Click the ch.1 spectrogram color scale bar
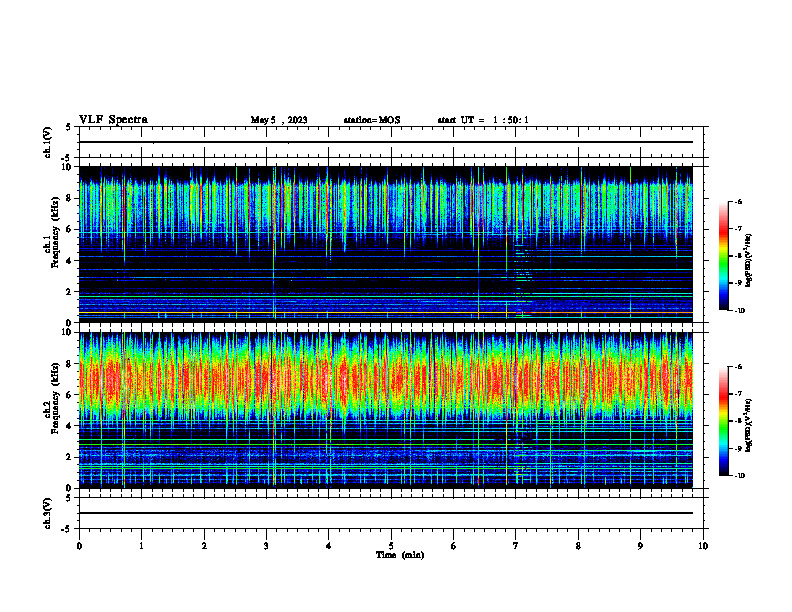 (x=723, y=256)
